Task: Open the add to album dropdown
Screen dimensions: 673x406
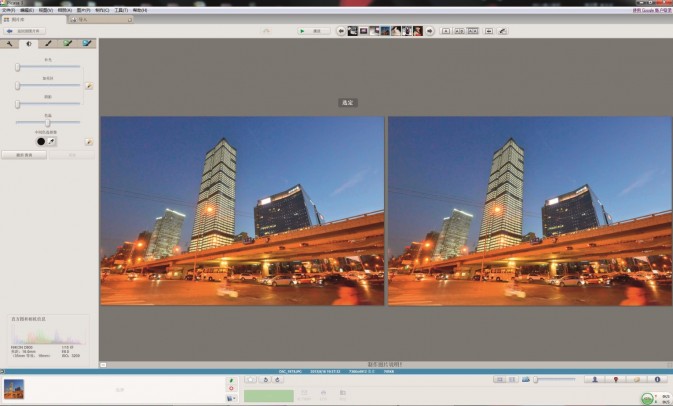Action: click(x=231, y=398)
